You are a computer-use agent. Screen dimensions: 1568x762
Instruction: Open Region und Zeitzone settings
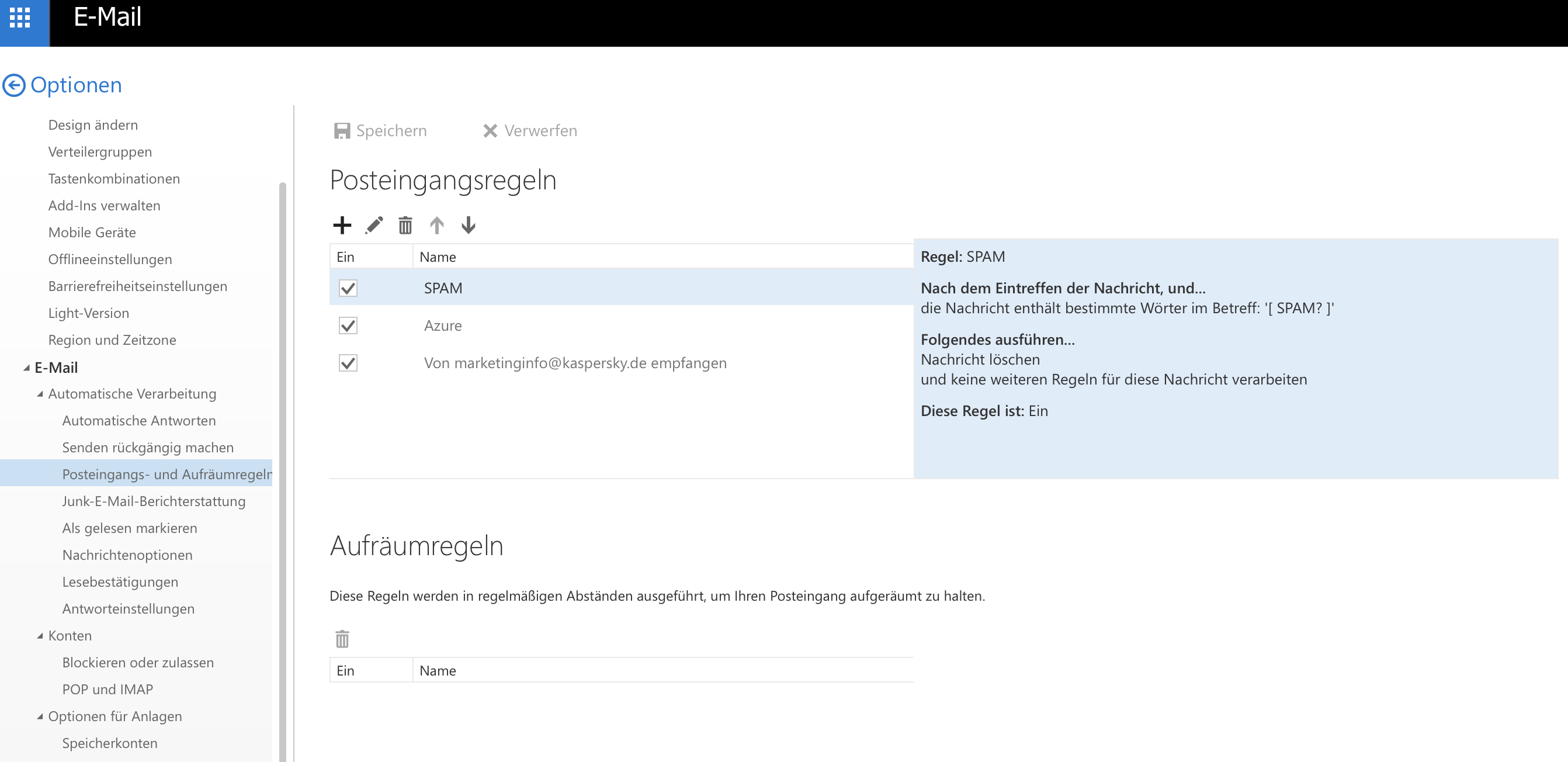(112, 340)
